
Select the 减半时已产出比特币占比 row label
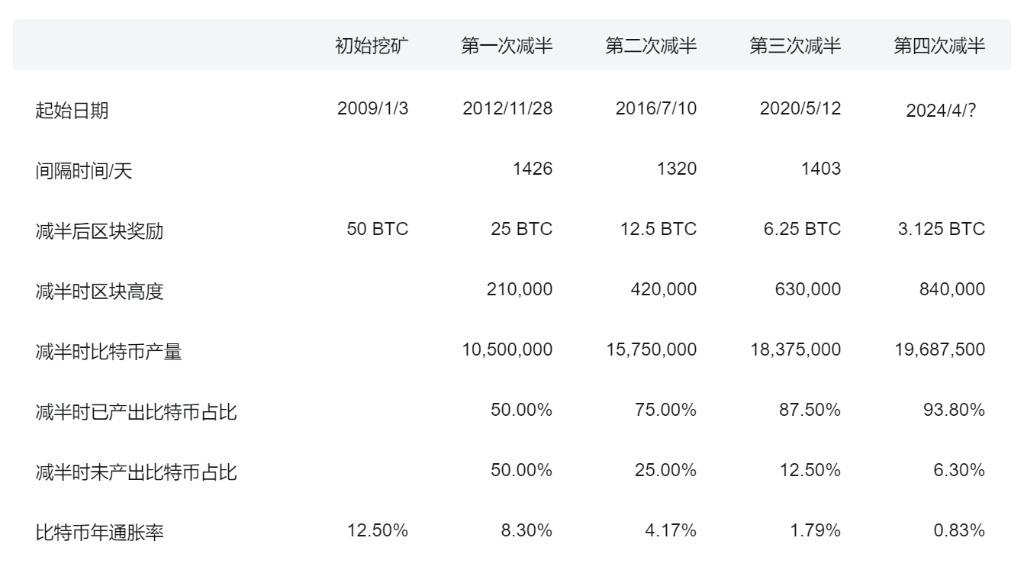point(136,411)
